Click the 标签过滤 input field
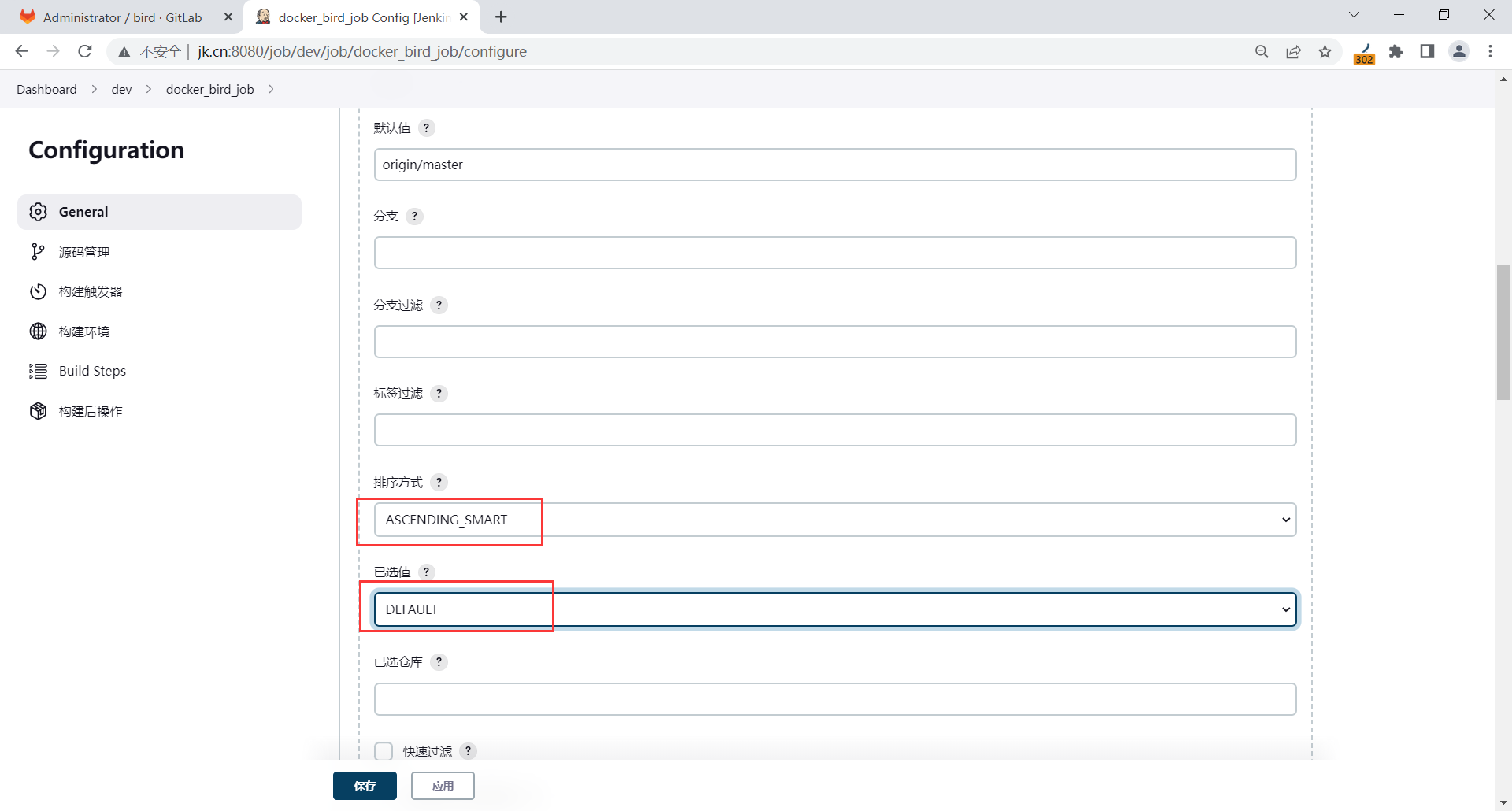The image size is (1512, 811). tap(835, 430)
